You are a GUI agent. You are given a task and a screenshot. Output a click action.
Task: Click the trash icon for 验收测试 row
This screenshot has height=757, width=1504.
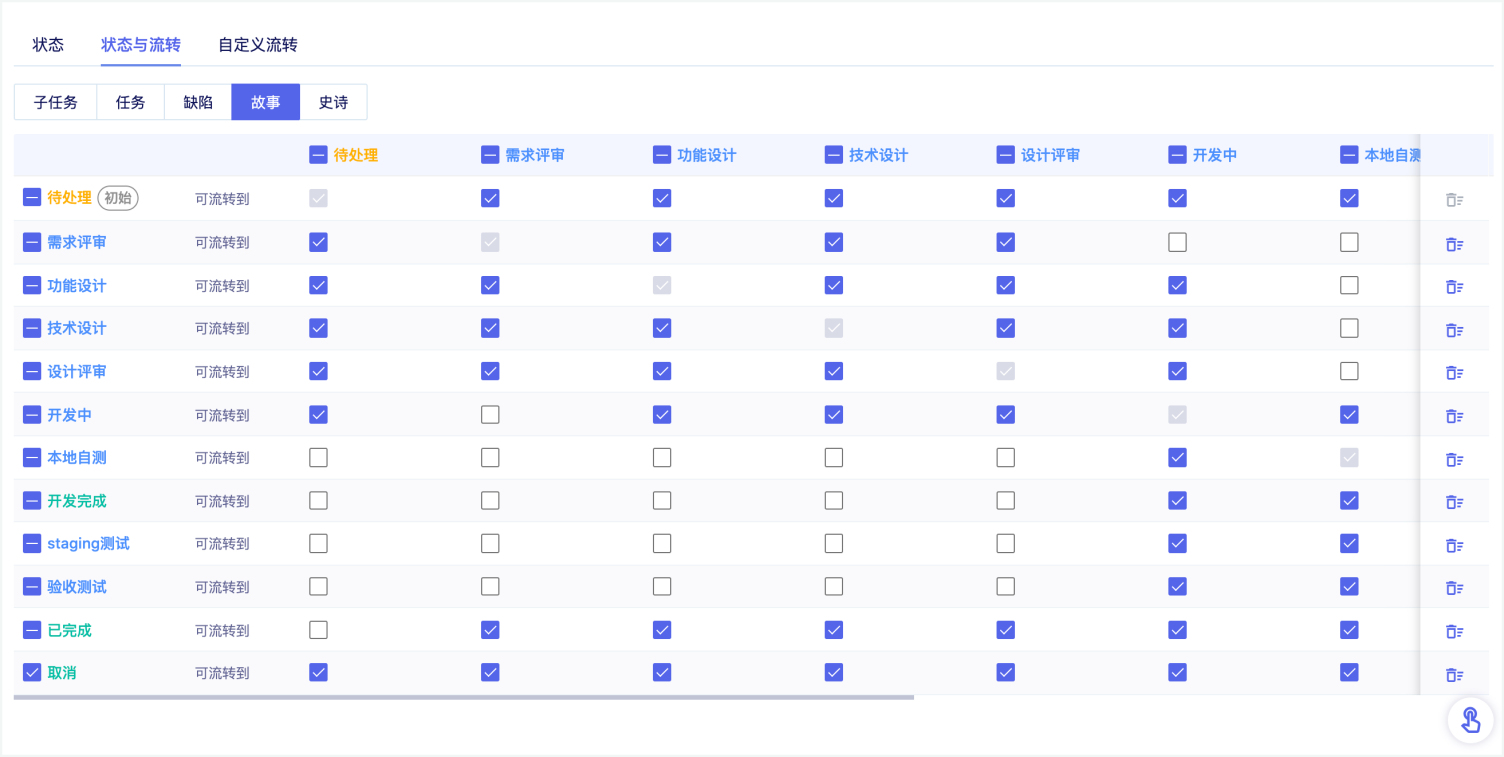point(1454,588)
